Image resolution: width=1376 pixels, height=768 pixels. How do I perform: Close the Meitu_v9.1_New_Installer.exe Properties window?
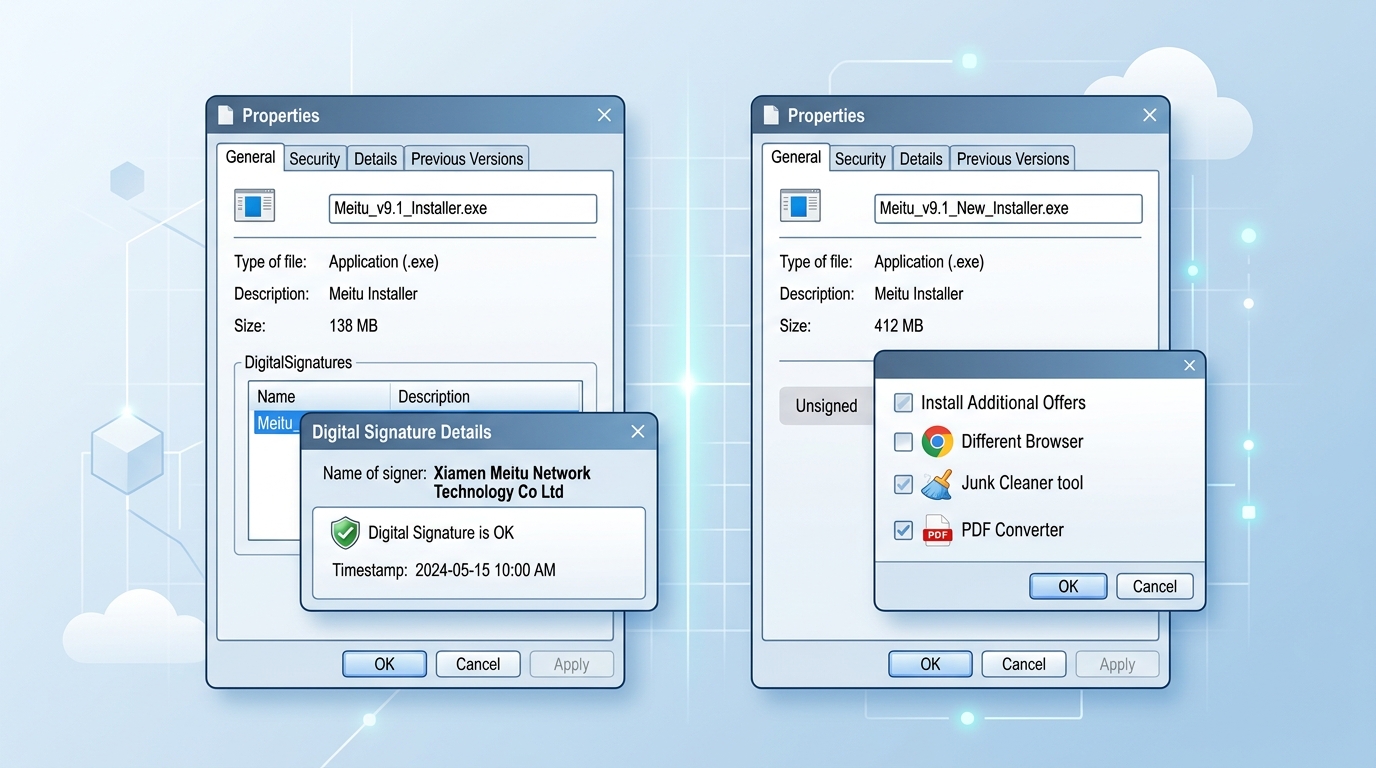(1150, 115)
